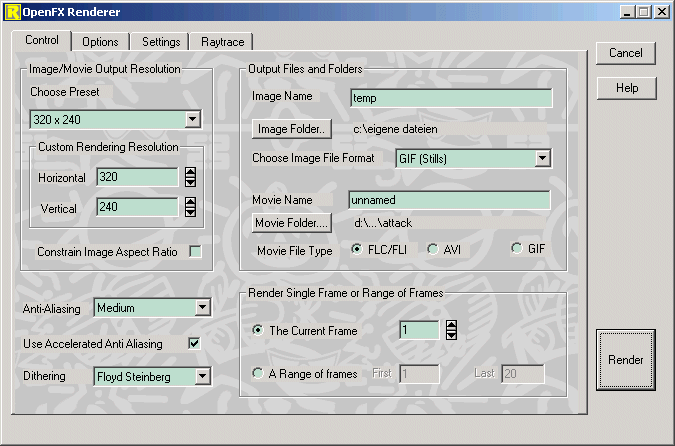Click the Floyd Steinberg dithering combo field
The image size is (675, 446).
[152, 377]
